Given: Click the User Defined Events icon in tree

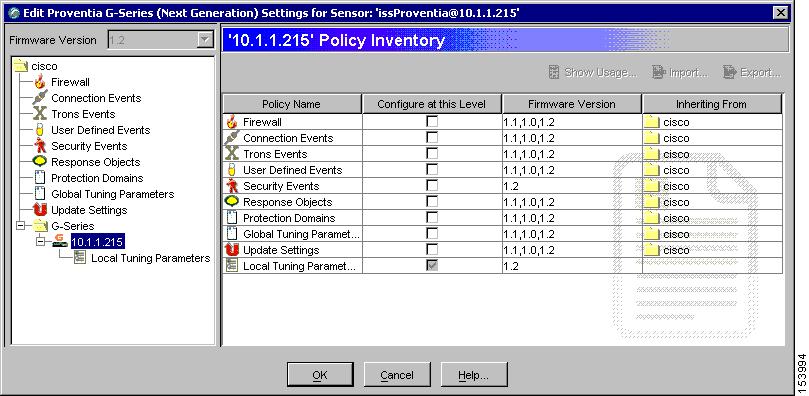Looking at the screenshot, I should (x=40, y=130).
